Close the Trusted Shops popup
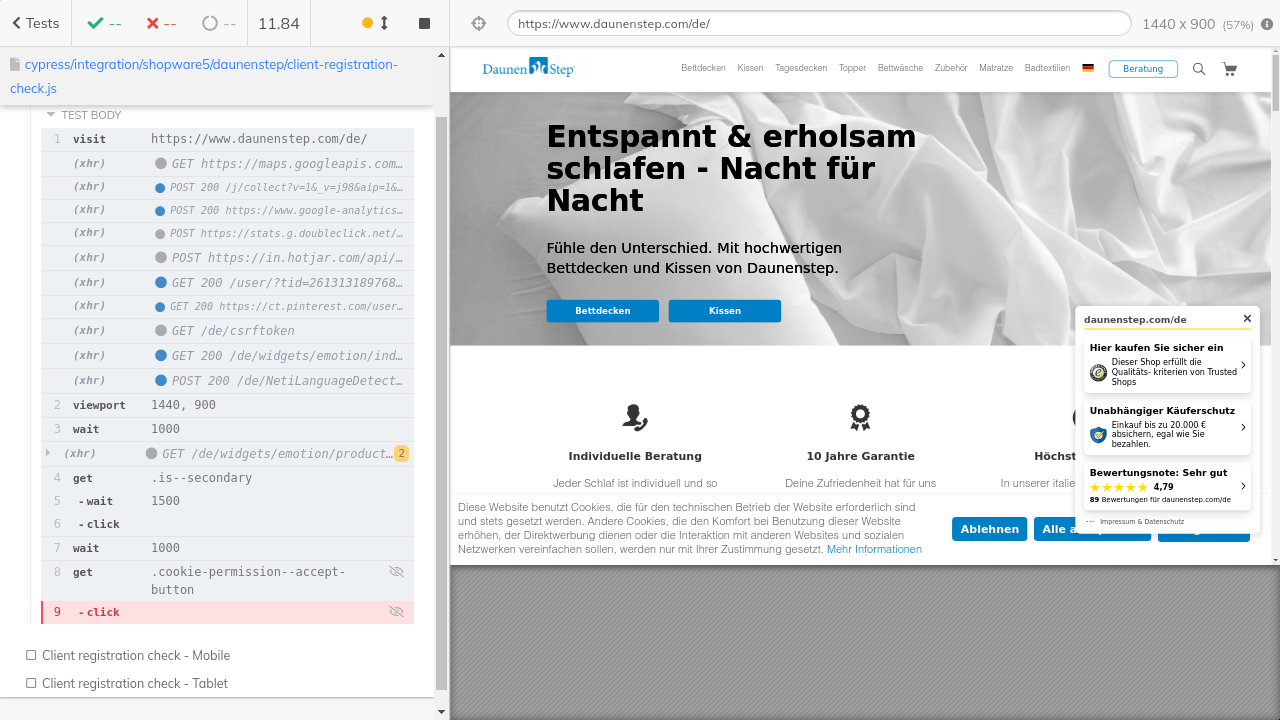Screen dimensions: 1280x720 [1247, 319]
